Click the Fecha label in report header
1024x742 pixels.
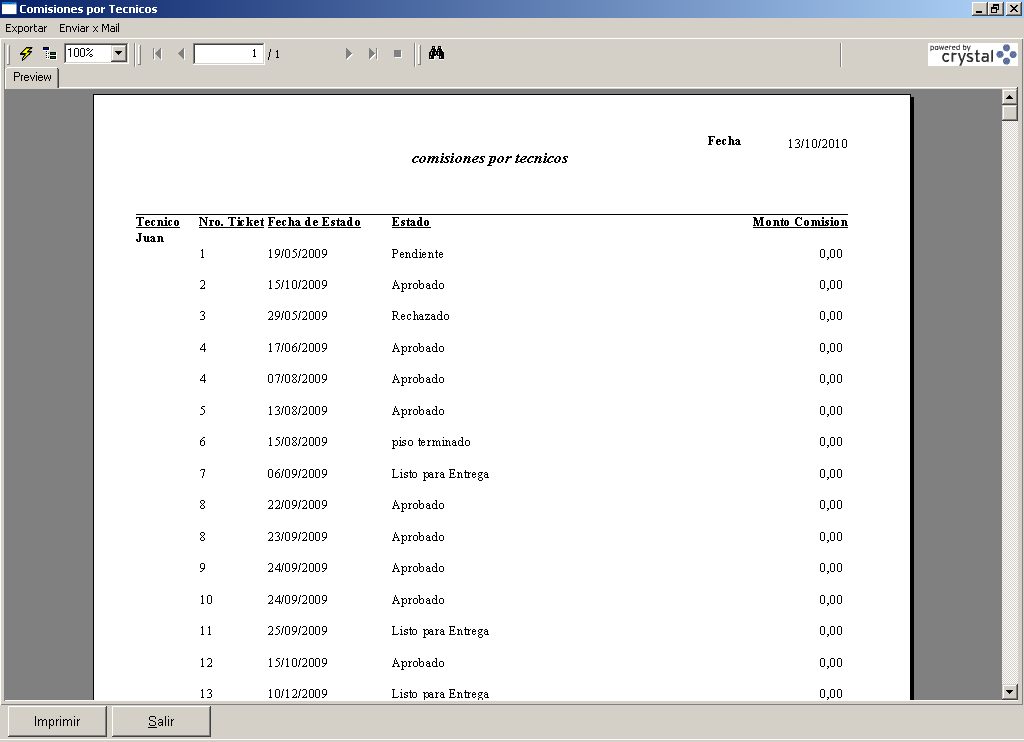[x=724, y=141]
